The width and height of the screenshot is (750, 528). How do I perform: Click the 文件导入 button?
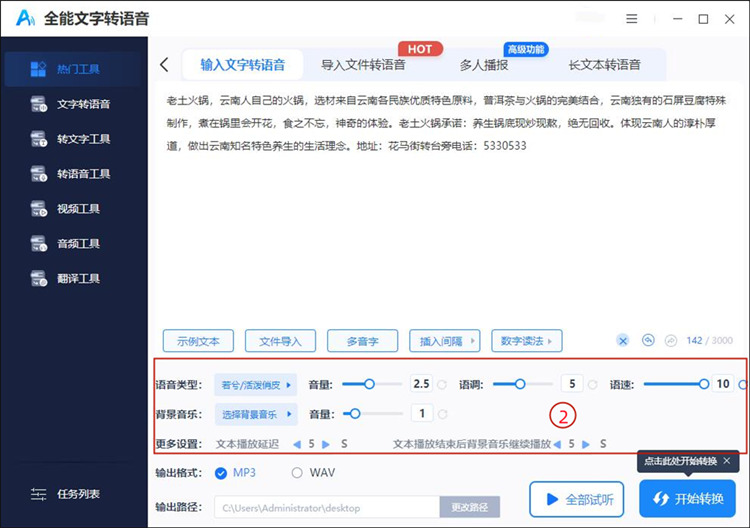point(280,341)
